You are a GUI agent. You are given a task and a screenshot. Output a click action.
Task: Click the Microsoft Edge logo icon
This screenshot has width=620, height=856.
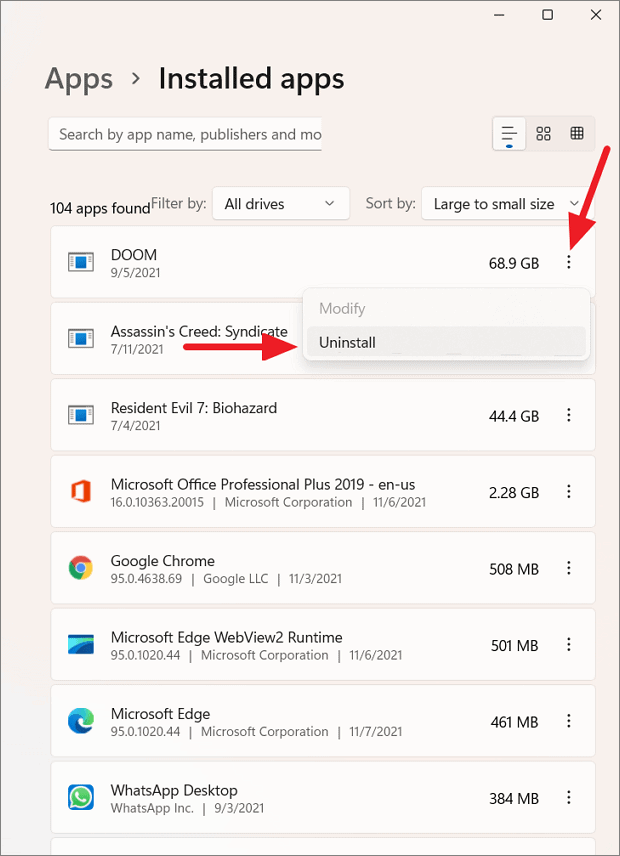[81, 721]
